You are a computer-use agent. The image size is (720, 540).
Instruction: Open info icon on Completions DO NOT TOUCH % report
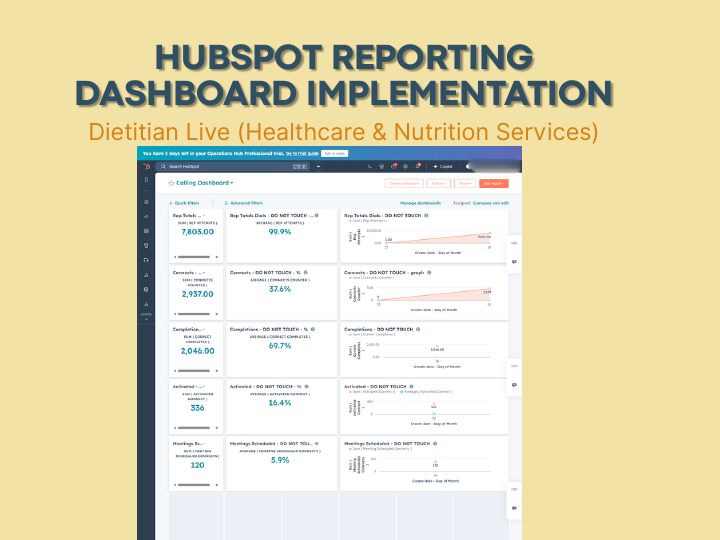coord(313,329)
